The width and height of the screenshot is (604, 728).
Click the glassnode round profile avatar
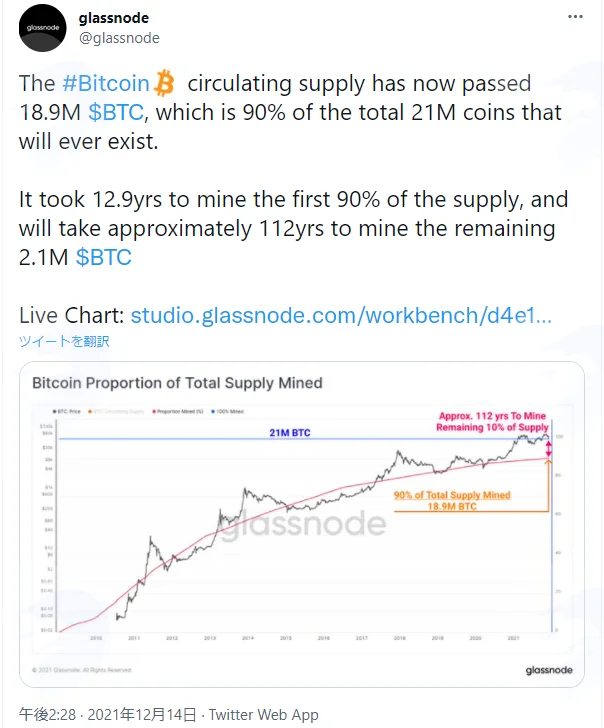(x=43, y=28)
